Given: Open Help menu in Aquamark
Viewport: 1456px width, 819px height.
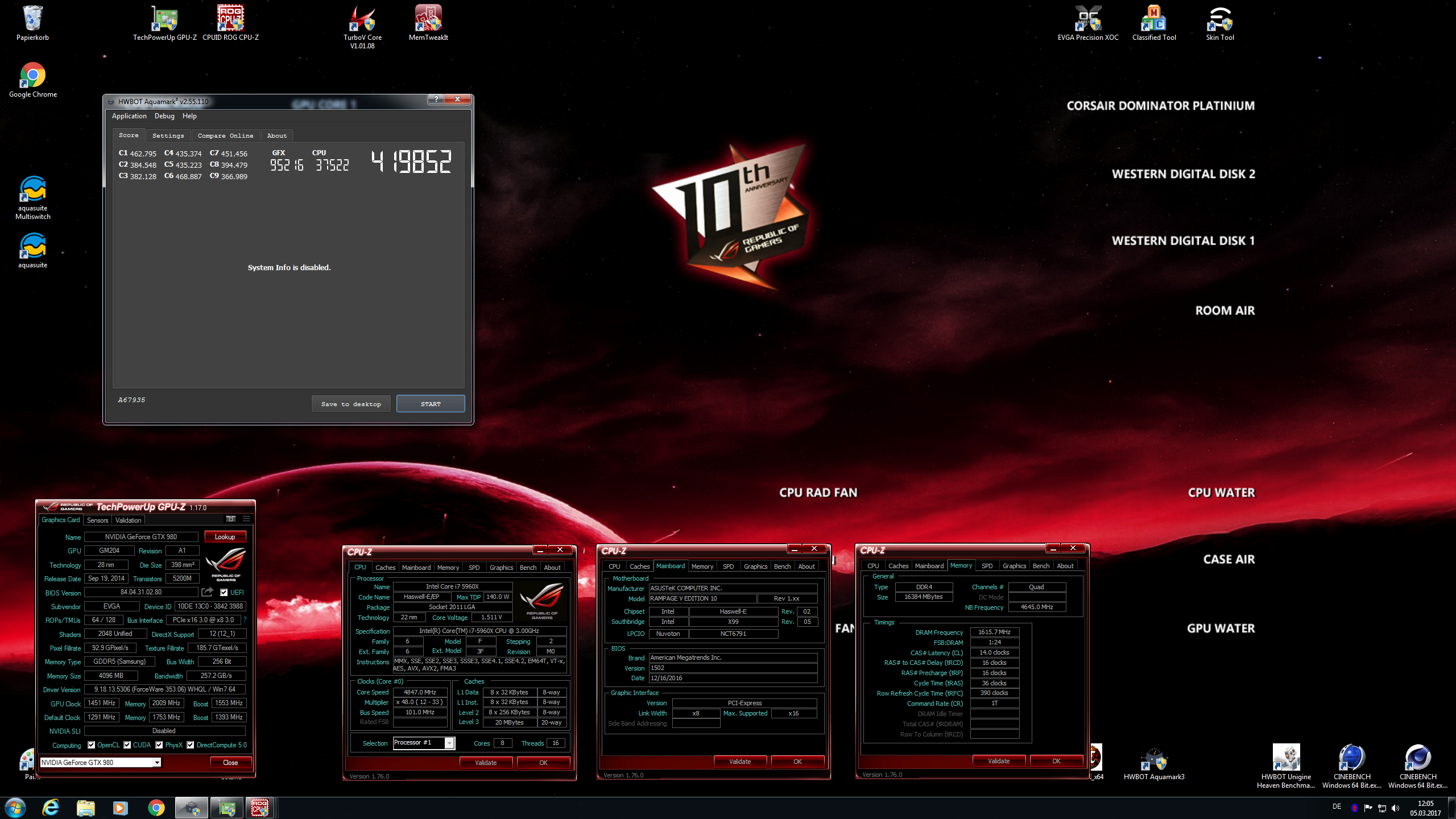Looking at the screenshot, I should click(189, 116).
